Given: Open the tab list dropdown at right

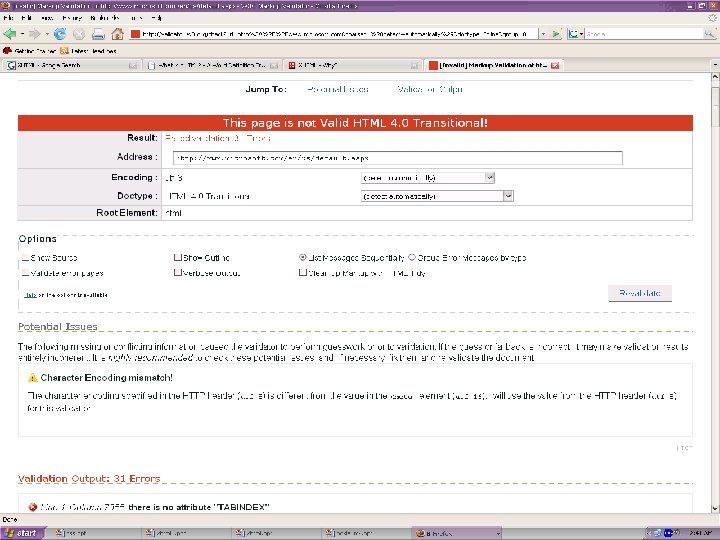Looking at the screenshot, I should tap(715, 65).
